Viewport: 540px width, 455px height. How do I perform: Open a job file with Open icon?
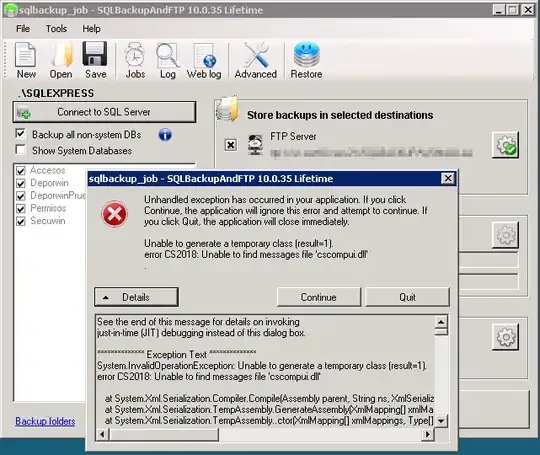click(61, 60)
